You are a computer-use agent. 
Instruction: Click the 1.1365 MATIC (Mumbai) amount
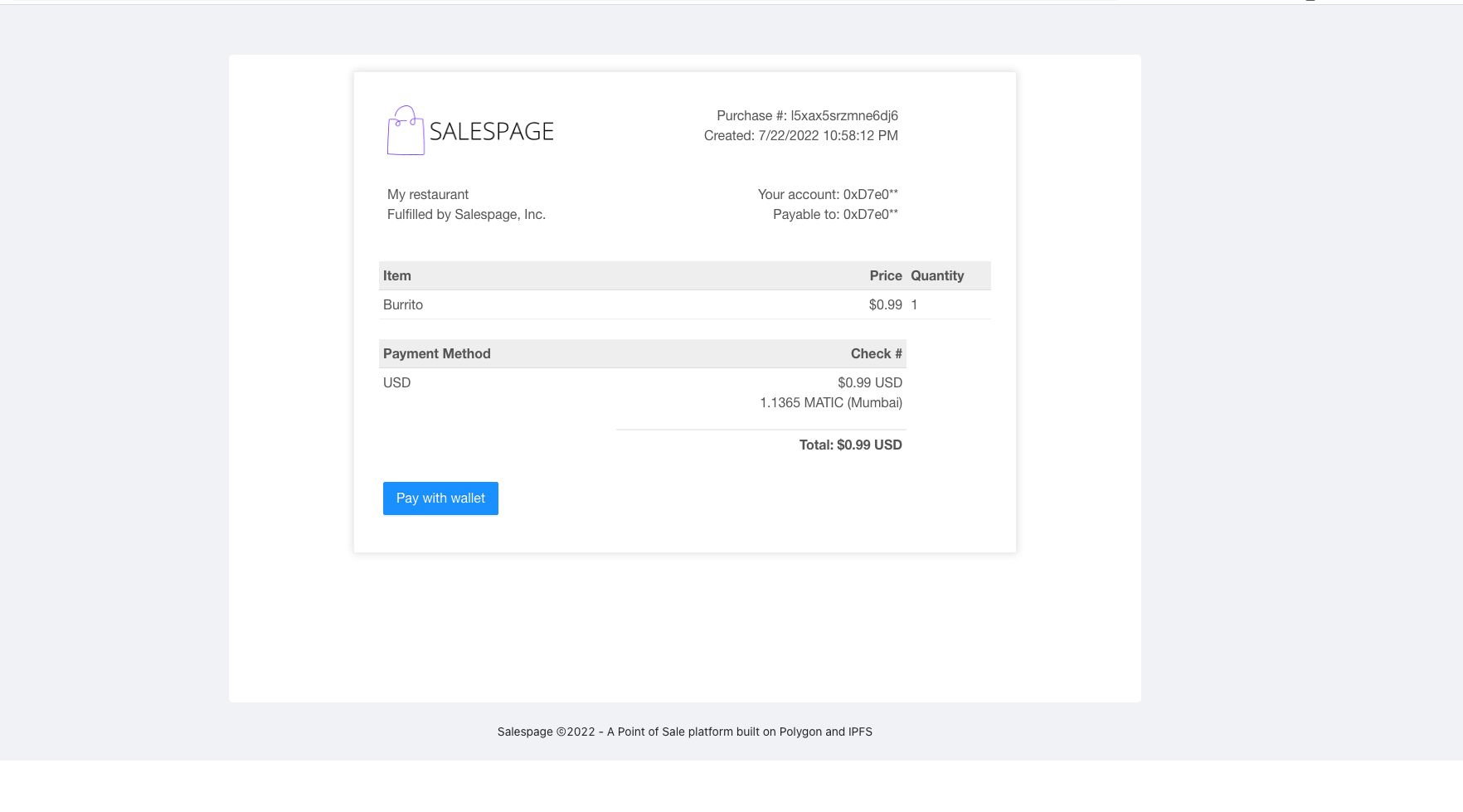[831, 403]
